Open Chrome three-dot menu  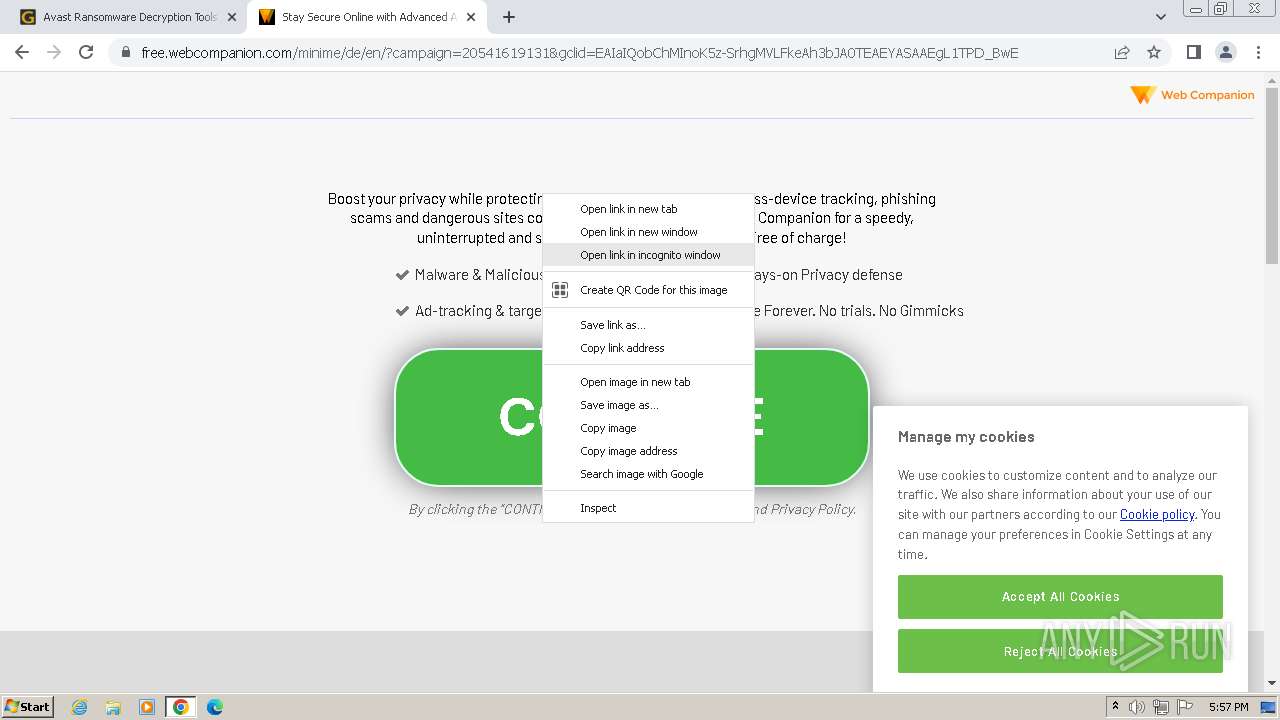1258,52
